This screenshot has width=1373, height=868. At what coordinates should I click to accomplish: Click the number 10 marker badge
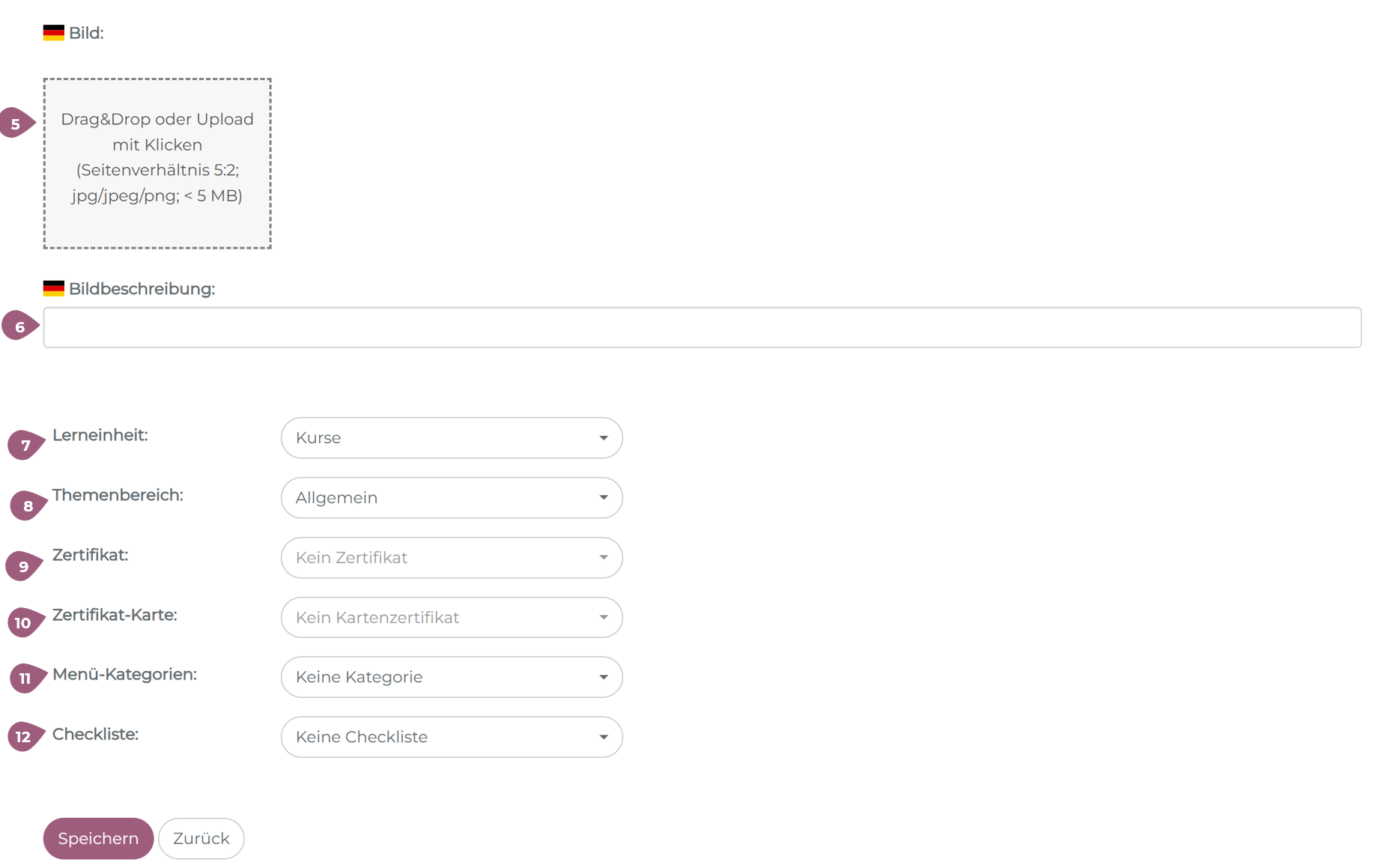point(24,623)
